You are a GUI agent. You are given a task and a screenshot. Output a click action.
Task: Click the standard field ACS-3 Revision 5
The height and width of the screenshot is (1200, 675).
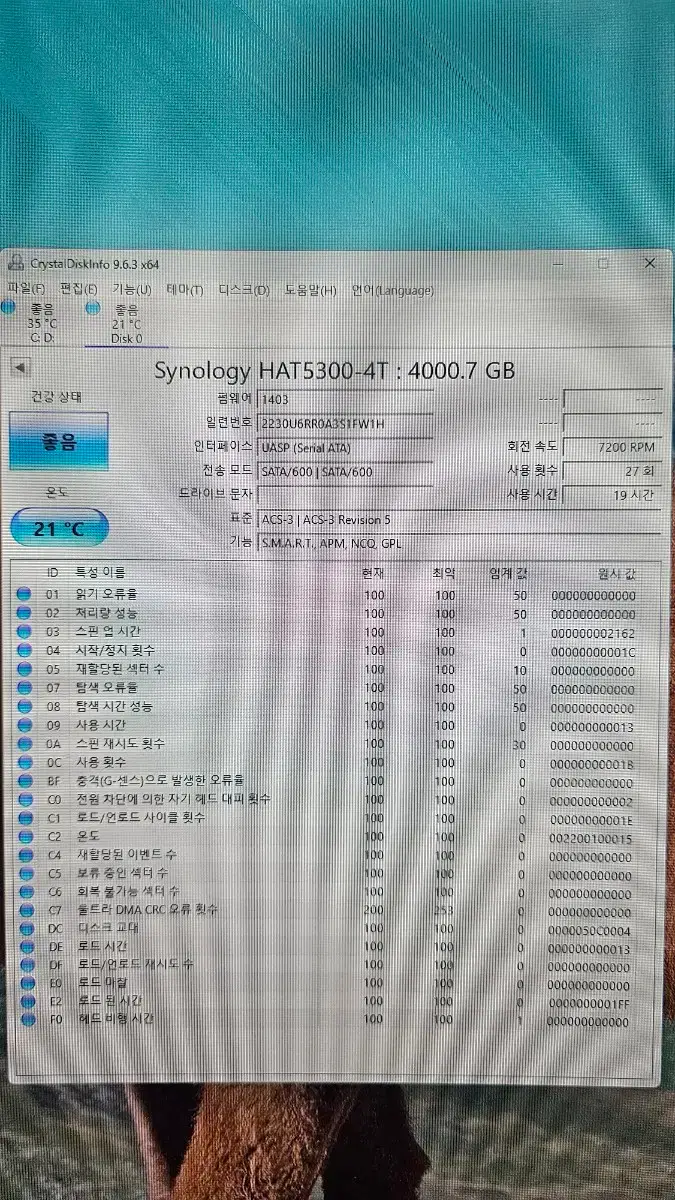coord(460,519)
